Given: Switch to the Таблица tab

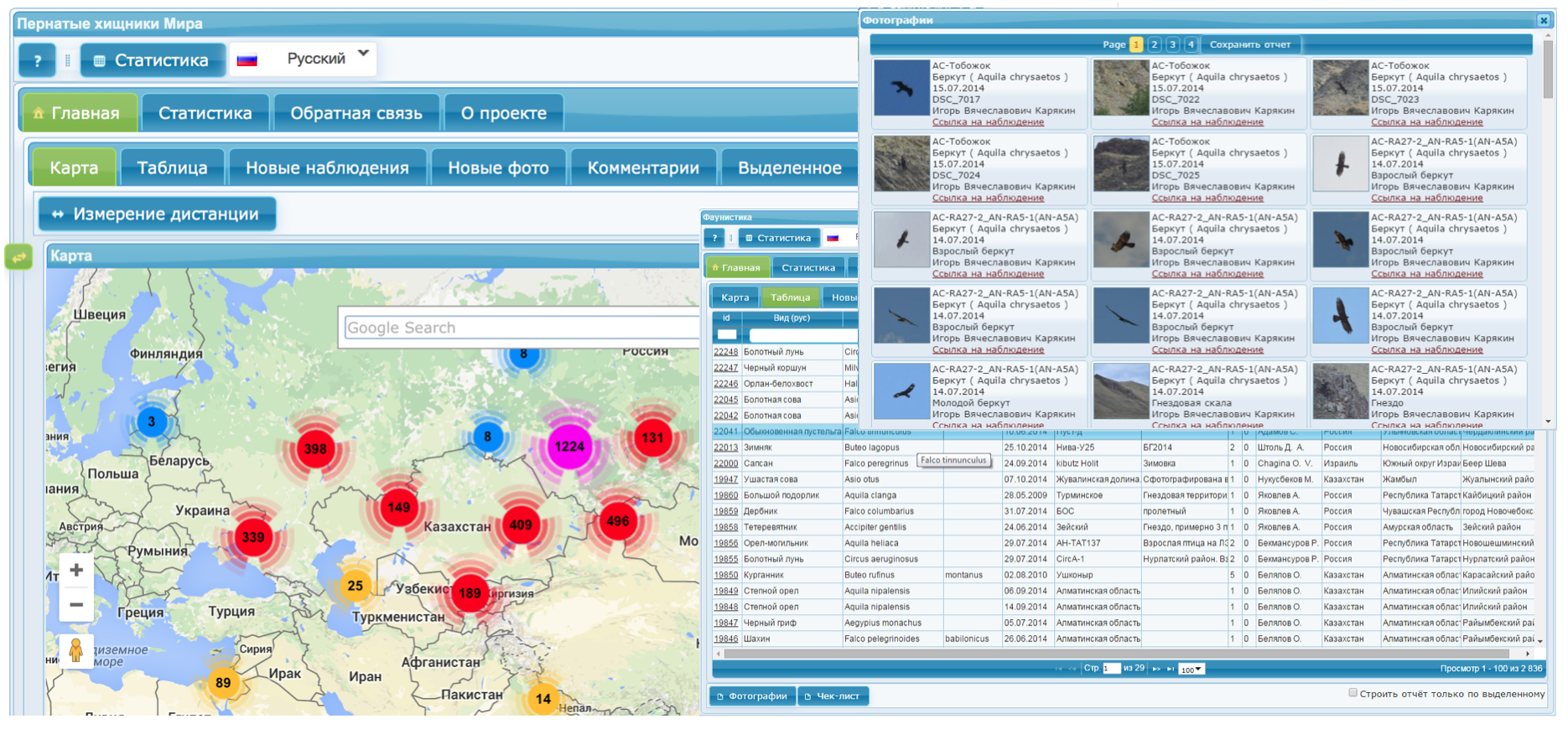Looking at the screenshot, I should click(x=172, y=168).
